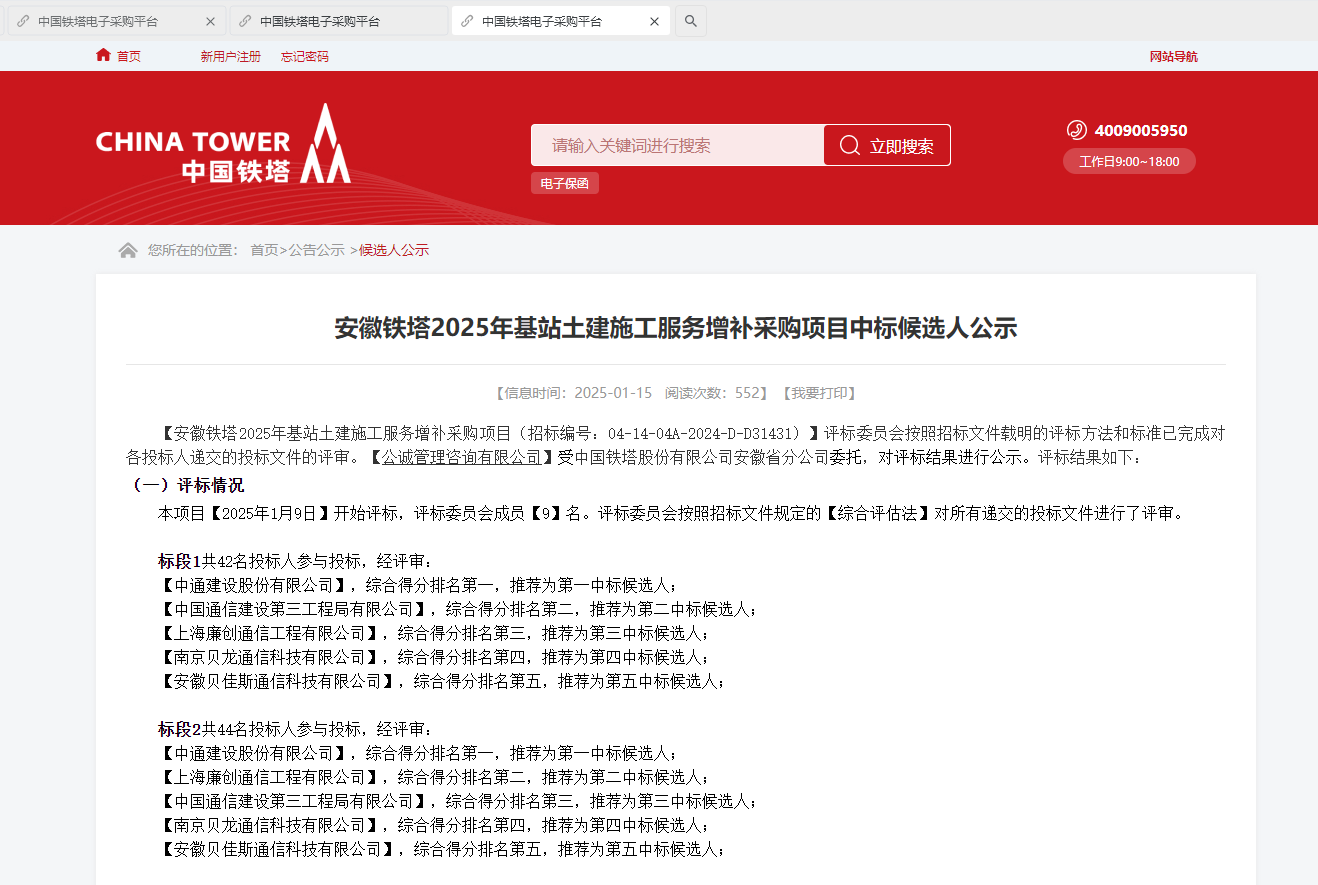Click the red home icon beside 首页

pos(103,55)
